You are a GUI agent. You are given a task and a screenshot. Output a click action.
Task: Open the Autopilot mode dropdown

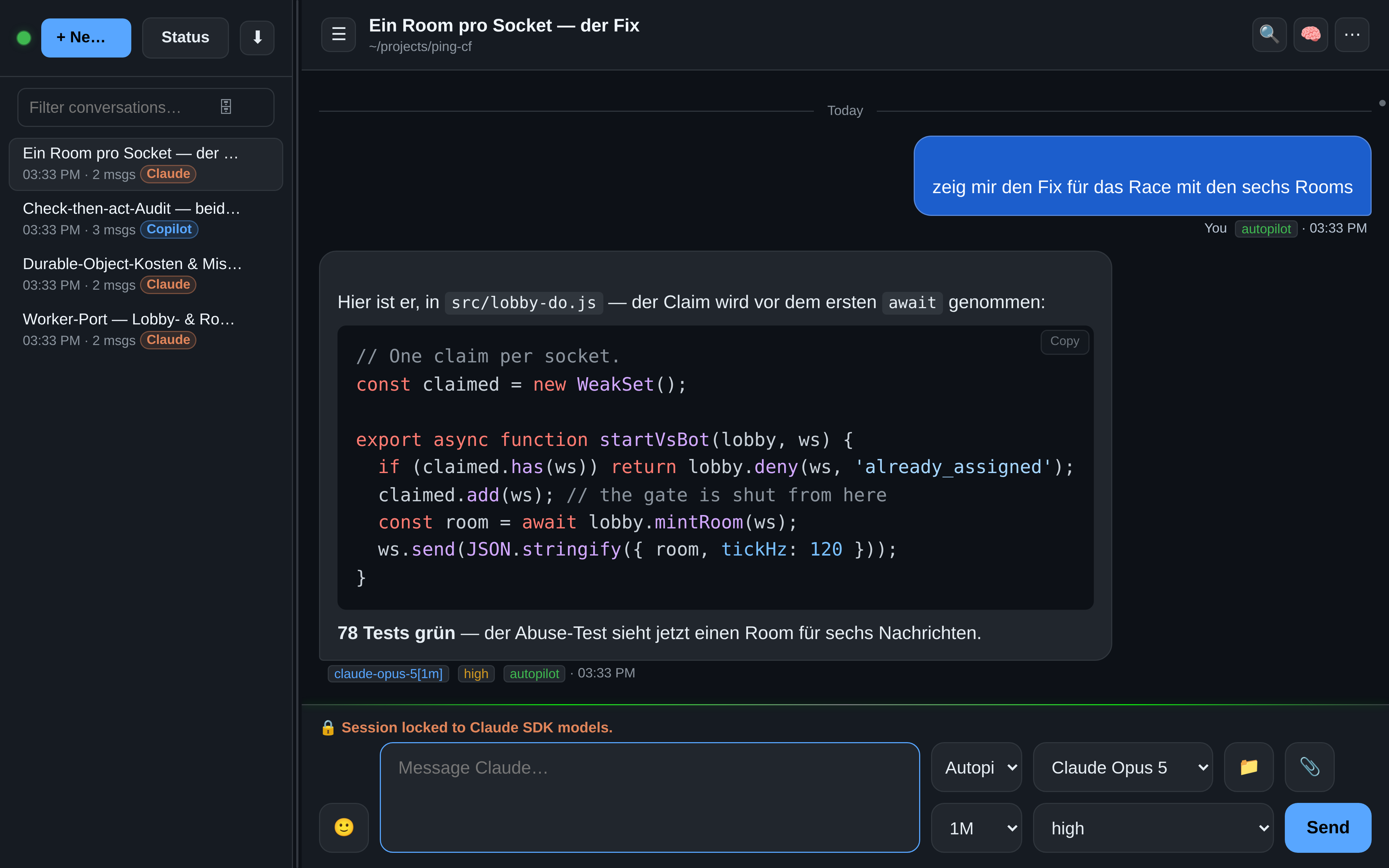pos(976,767)
